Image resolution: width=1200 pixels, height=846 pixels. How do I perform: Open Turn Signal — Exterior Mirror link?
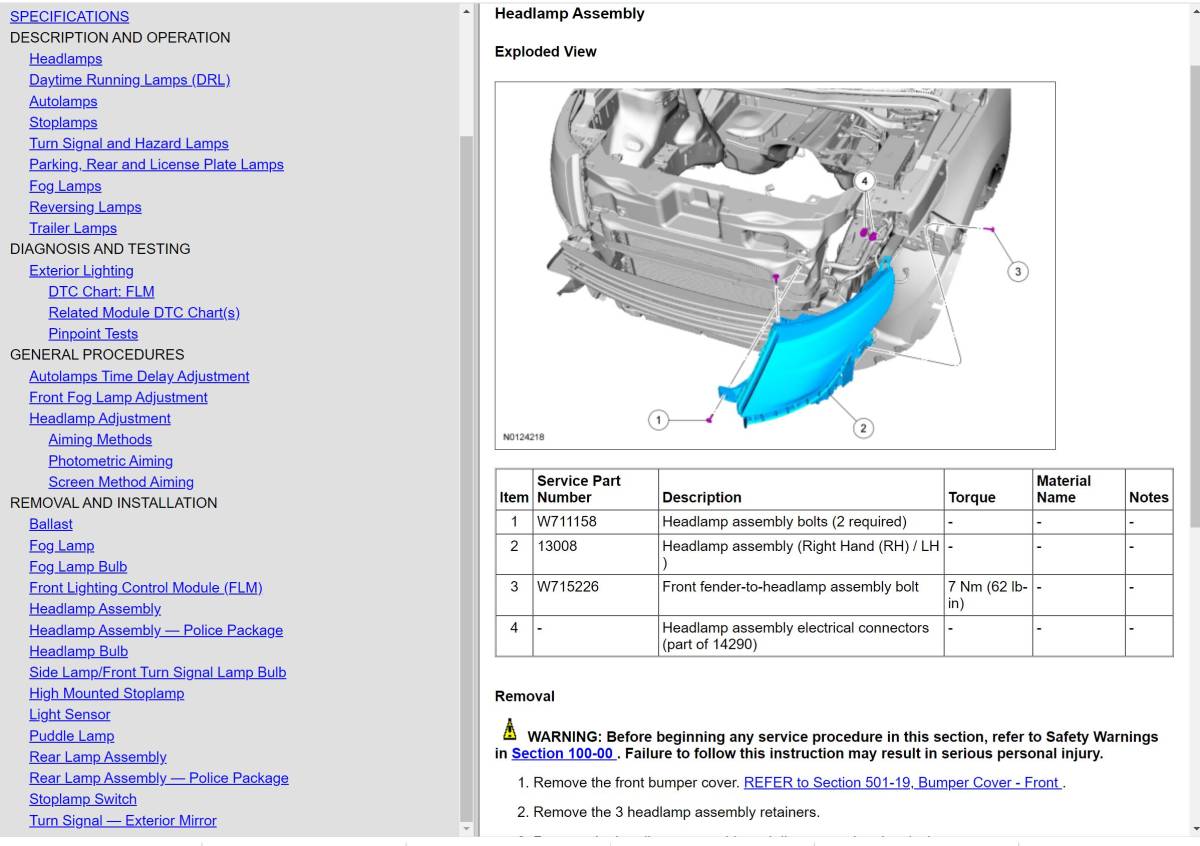tap(122, 820)
